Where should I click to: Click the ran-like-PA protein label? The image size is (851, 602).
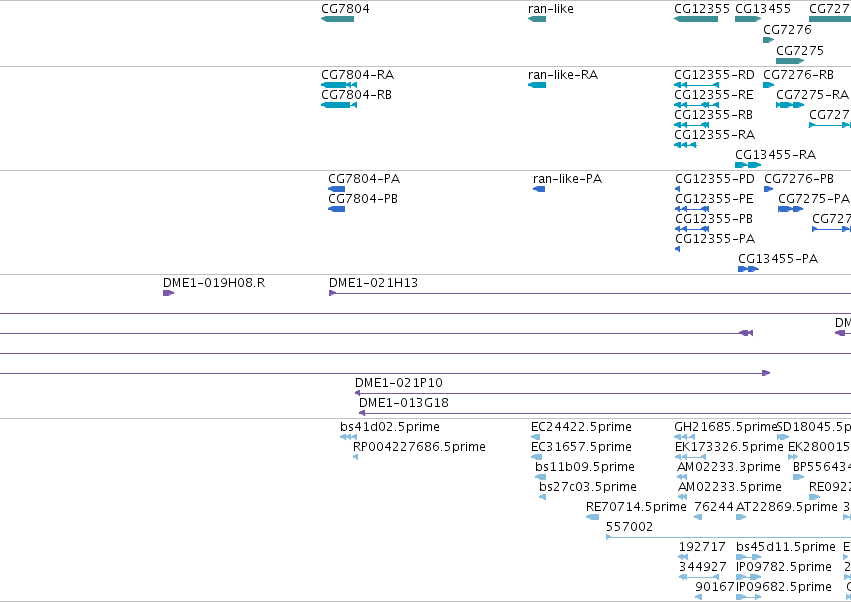pyautogui.click(x=567, y=179)
